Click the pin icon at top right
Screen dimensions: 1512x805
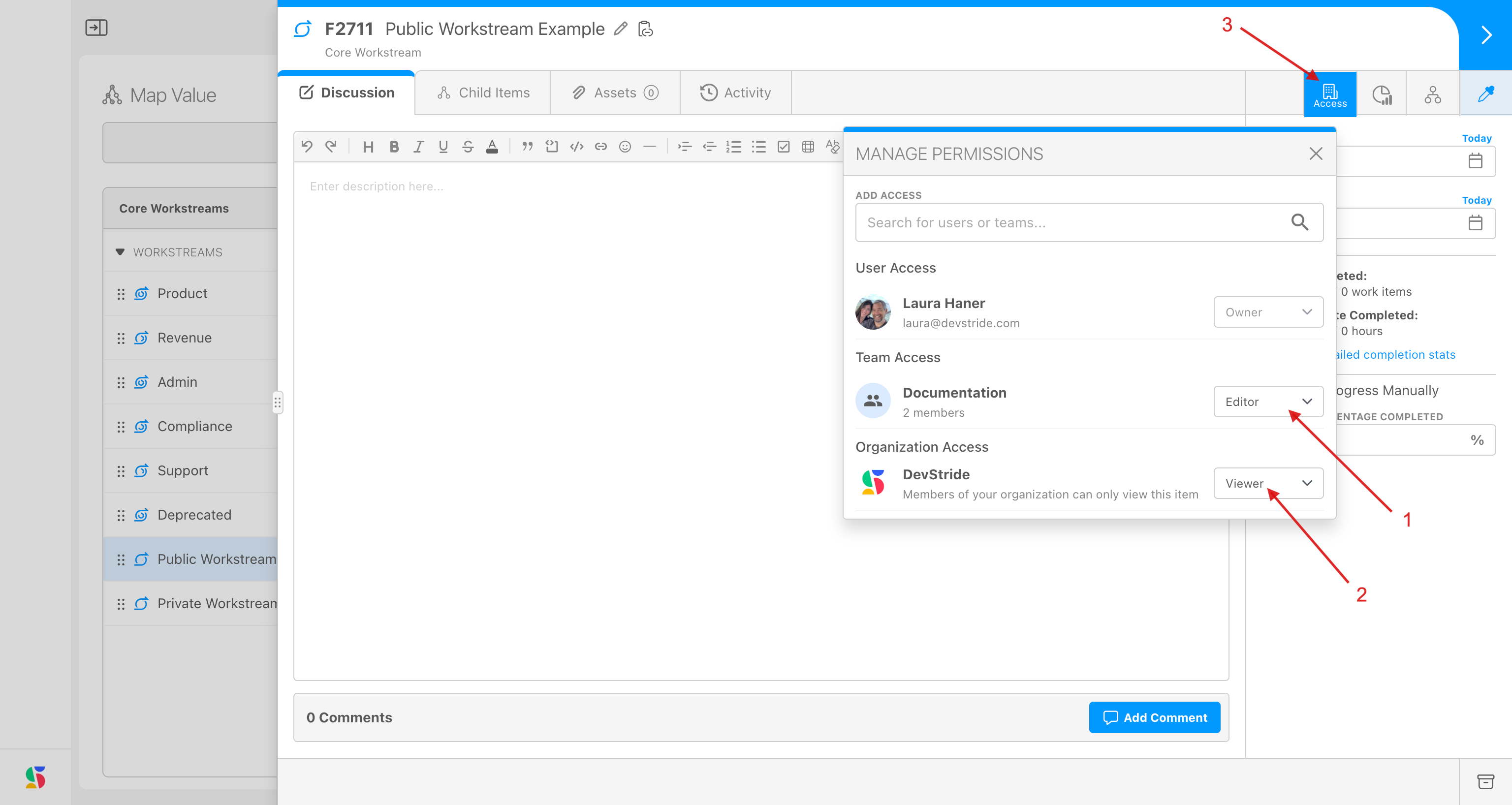tap(1485, 93)
